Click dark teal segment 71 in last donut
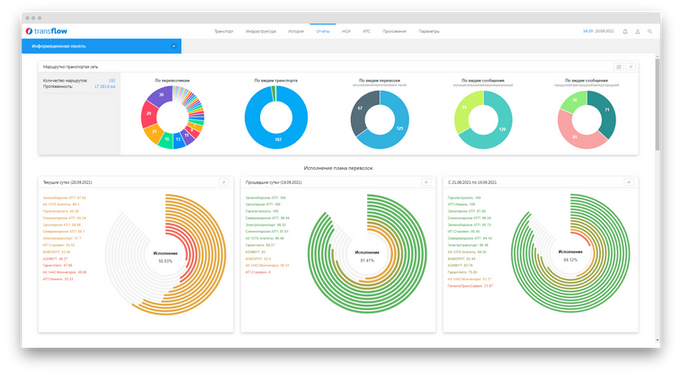The image size is (682, 379). [607, 110]
